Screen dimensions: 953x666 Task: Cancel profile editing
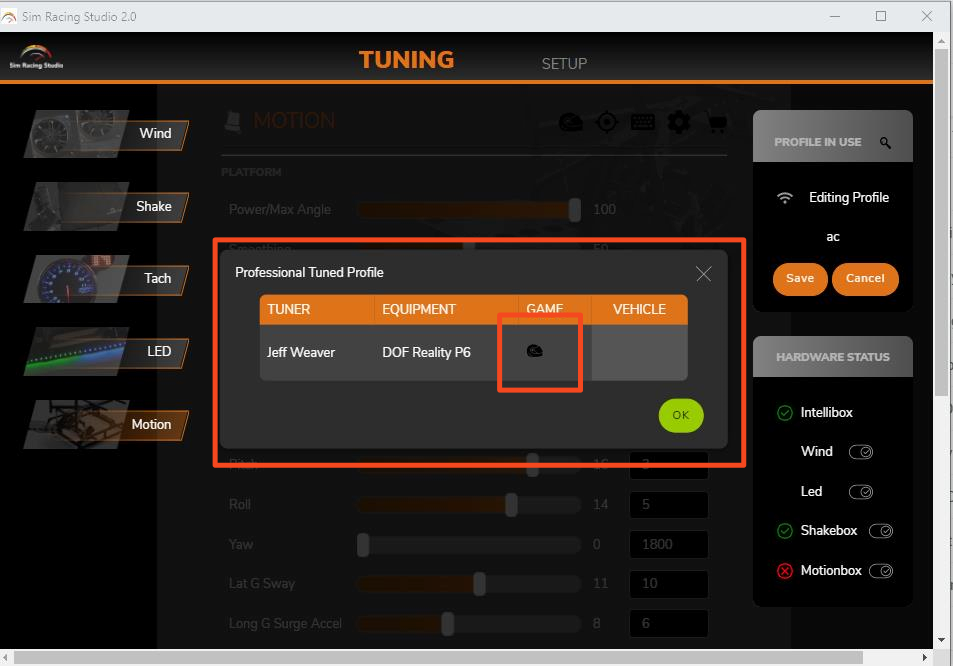coord(865,279)
